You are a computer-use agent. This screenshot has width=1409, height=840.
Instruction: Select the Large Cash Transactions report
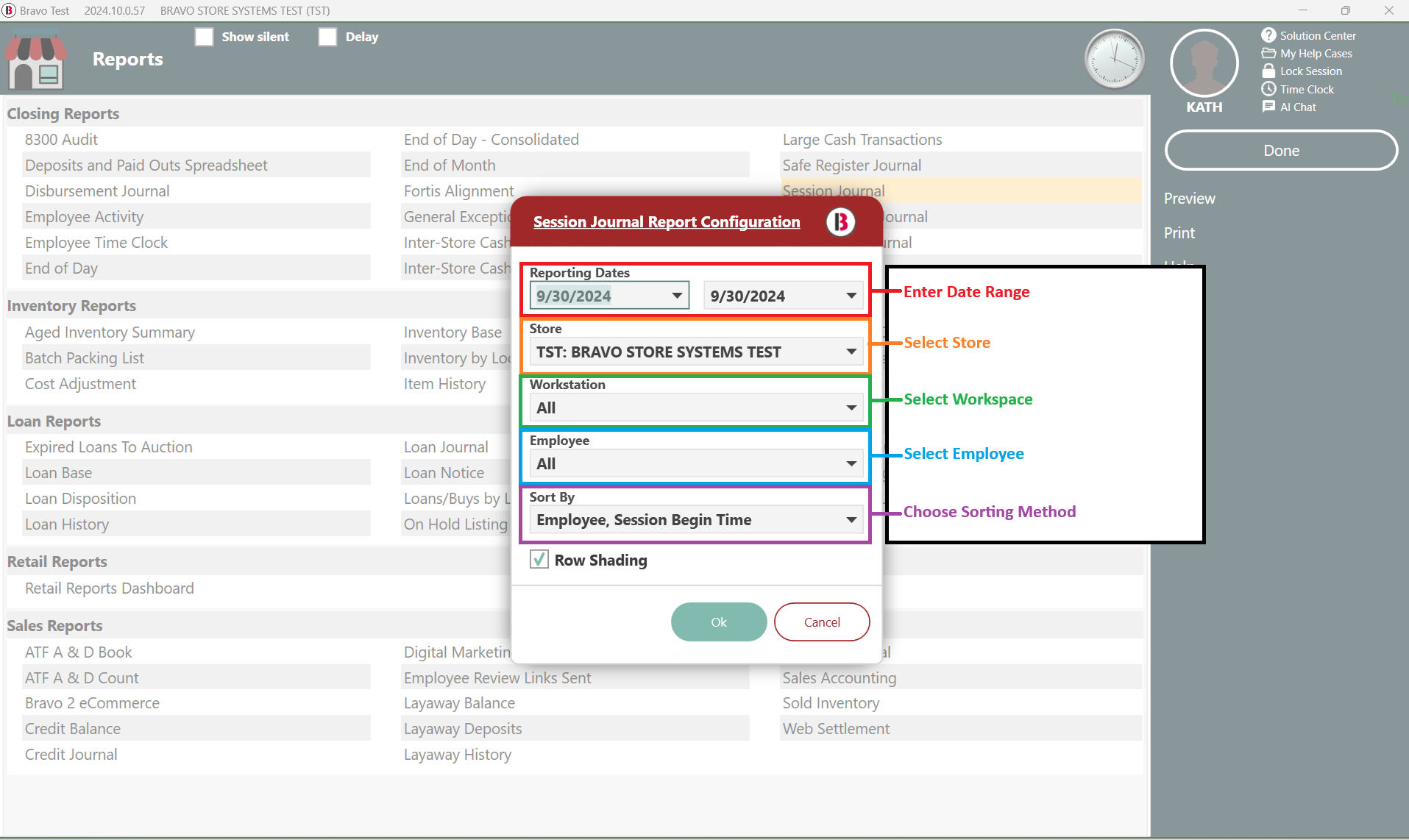click(x=862, y=139)
